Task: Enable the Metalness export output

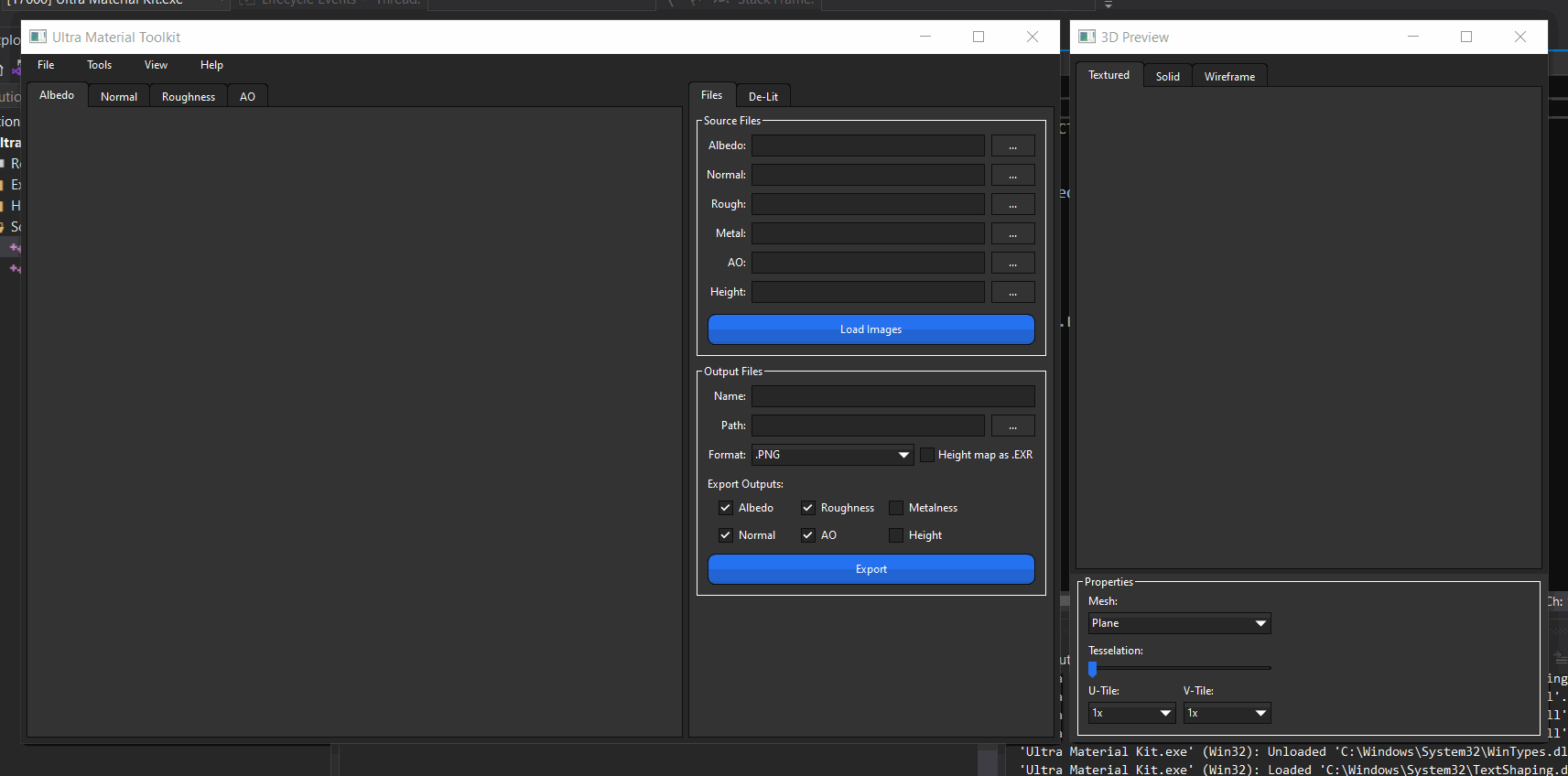Action: (896, 508)
